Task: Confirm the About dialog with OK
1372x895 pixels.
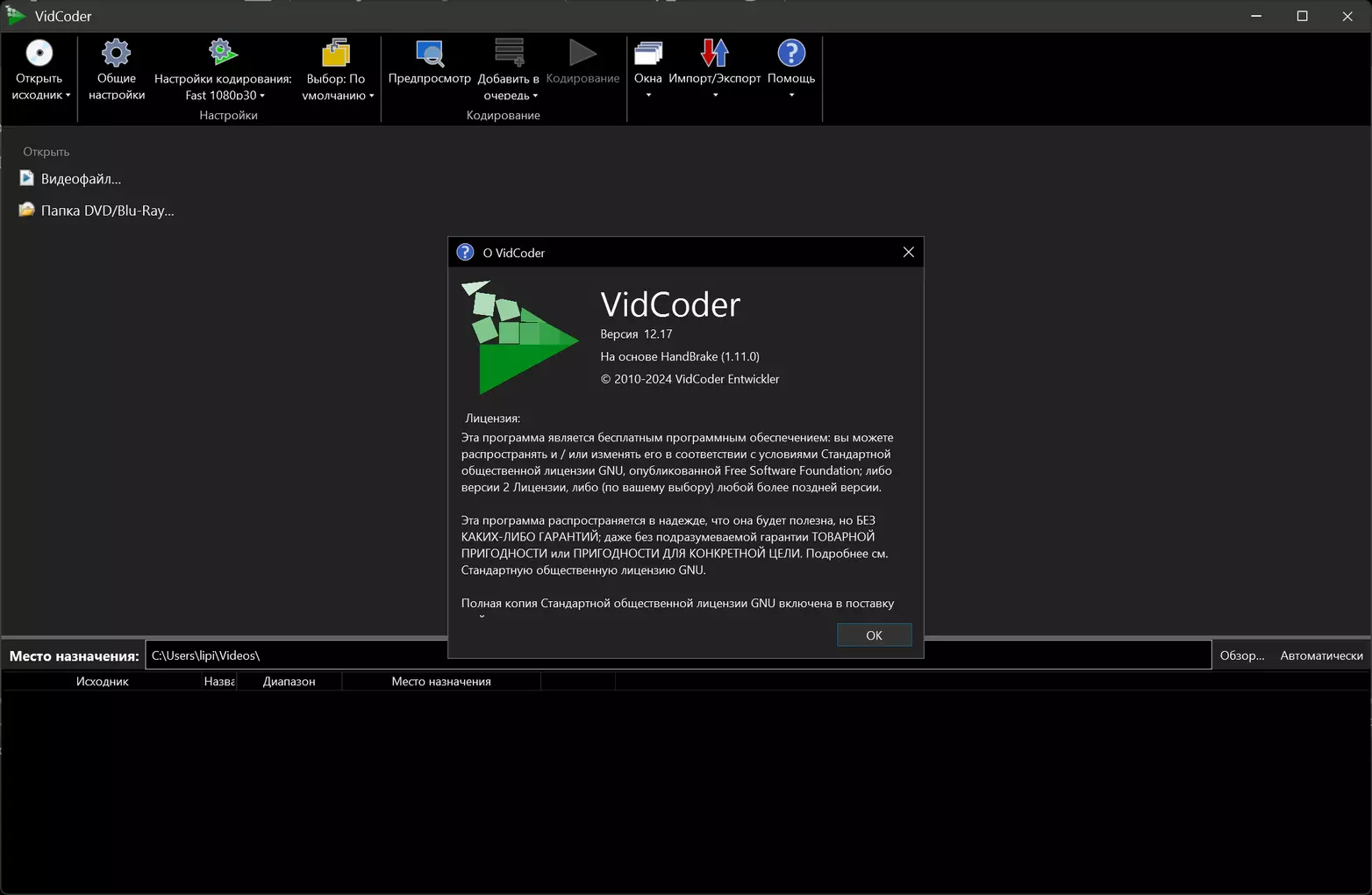Action: [874, 635]
